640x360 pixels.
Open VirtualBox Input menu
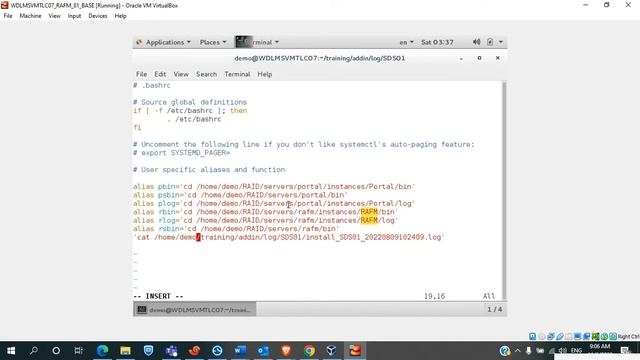click(x=74, y=16)
